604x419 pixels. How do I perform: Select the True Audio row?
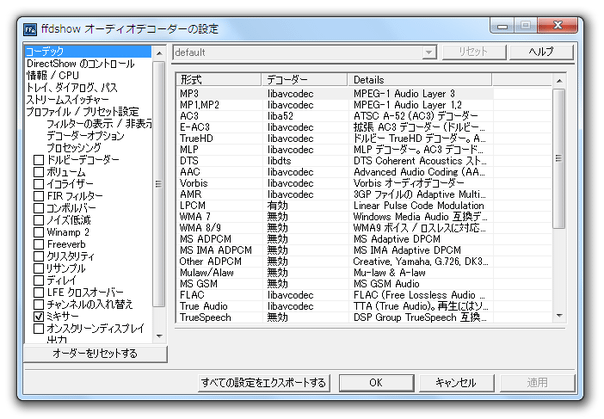pos(335,306)
